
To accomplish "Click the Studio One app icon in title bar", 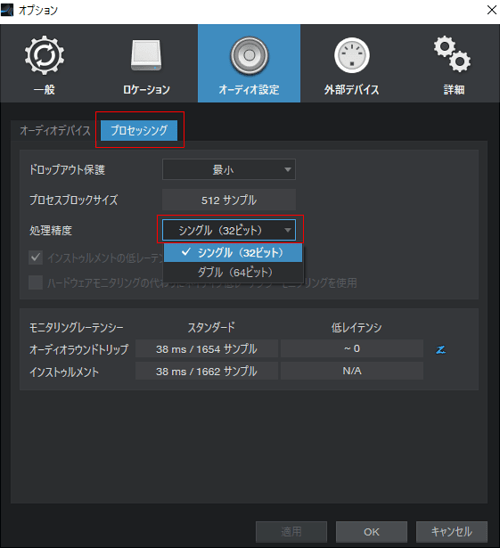I will coord(7,10).
